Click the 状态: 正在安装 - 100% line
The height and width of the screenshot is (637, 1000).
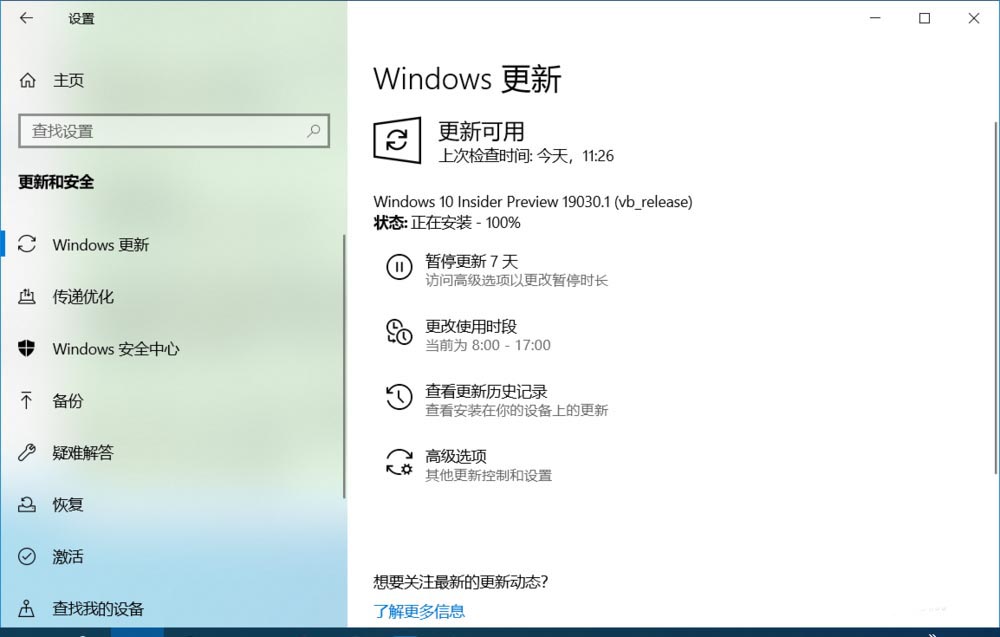tap(447, 223)
